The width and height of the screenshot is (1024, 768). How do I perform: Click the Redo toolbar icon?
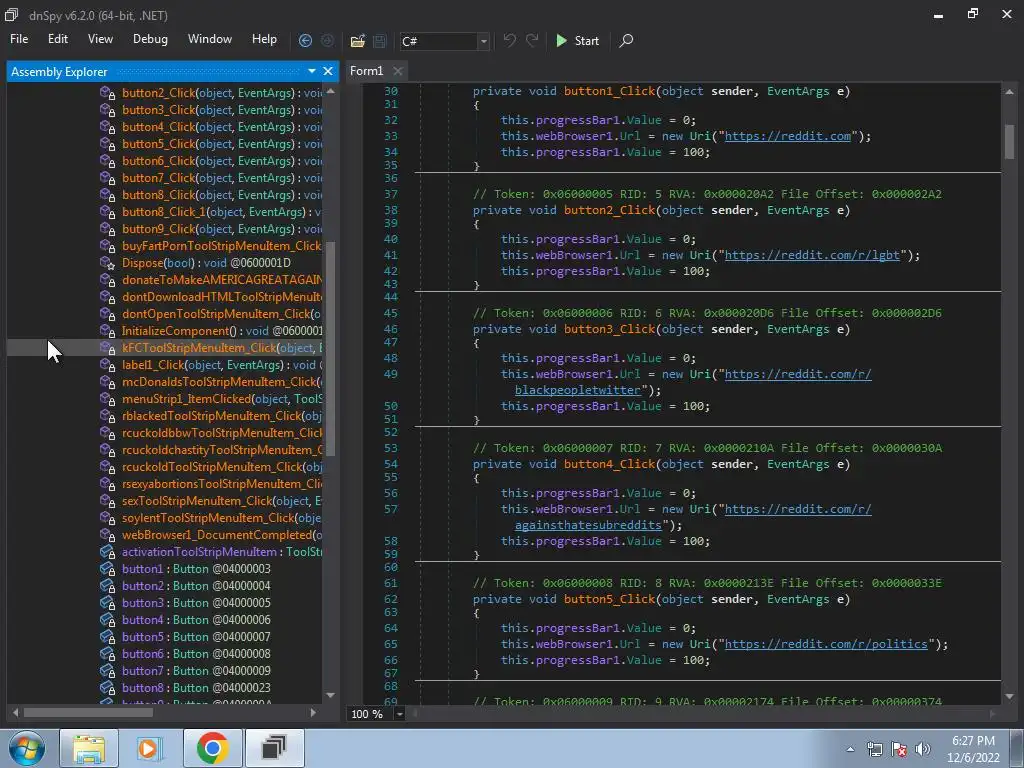(x=532, y=40)
